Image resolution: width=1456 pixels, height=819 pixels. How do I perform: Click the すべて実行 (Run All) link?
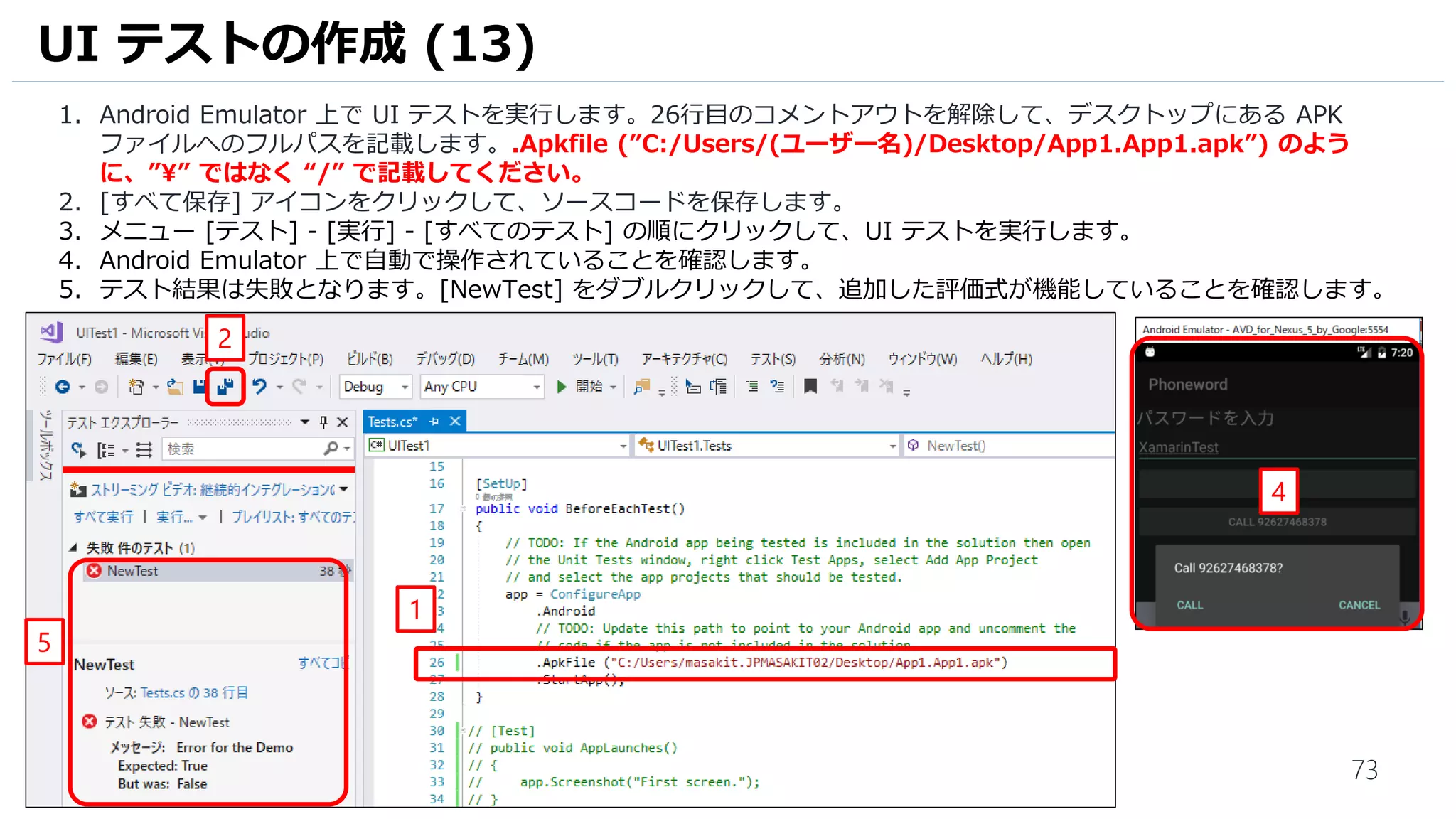pos(104,517)
